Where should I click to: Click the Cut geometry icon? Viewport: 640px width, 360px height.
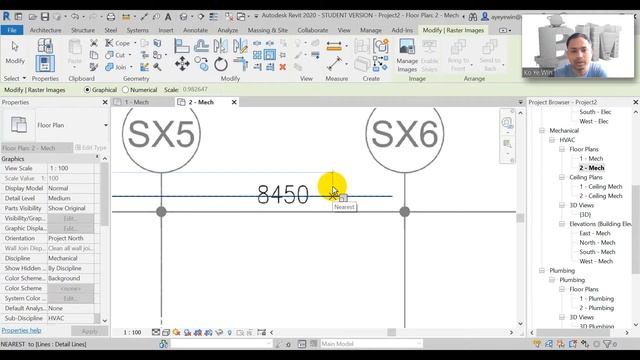point(109,55)
